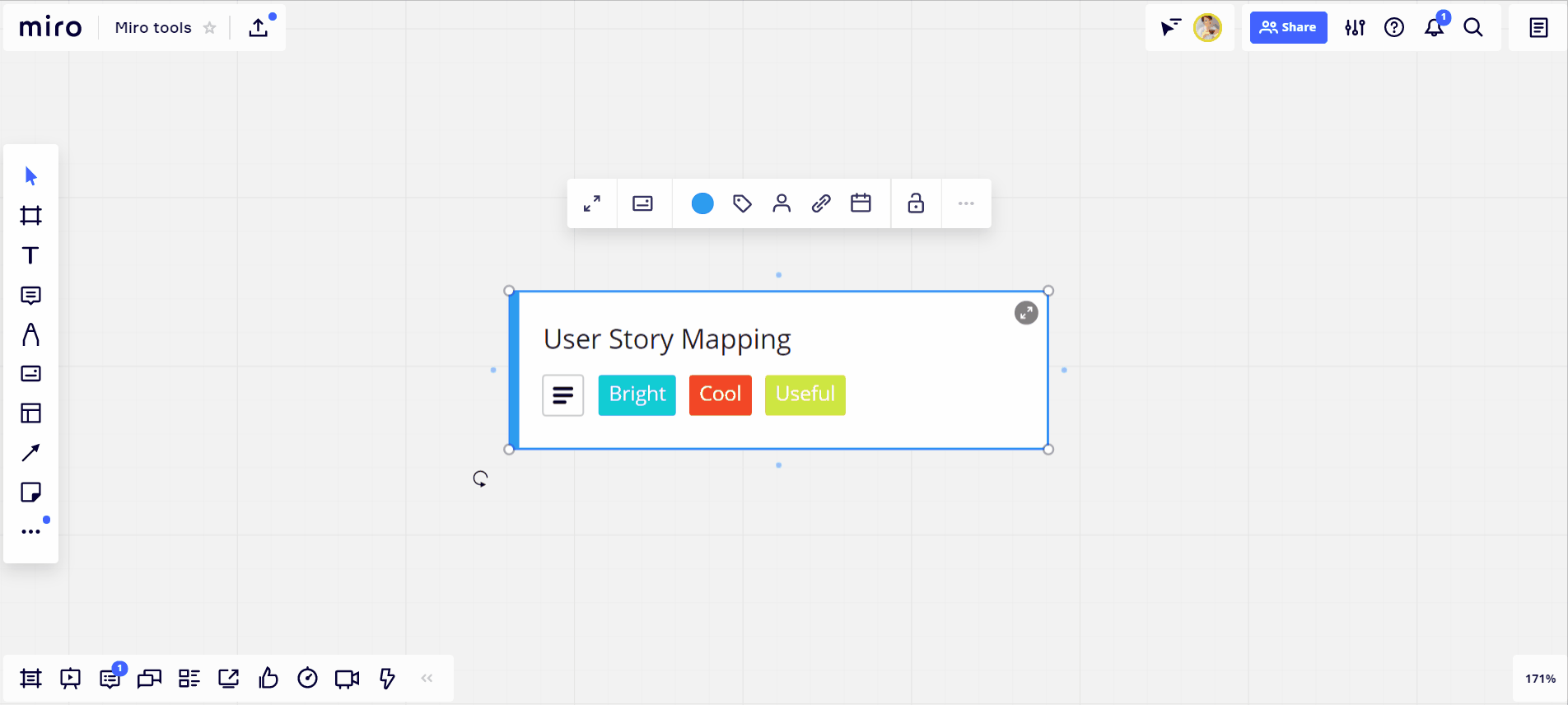This screenshot has width=1568, height=705.
Task: Expand more tools in left toolbar
Action: 30,531
